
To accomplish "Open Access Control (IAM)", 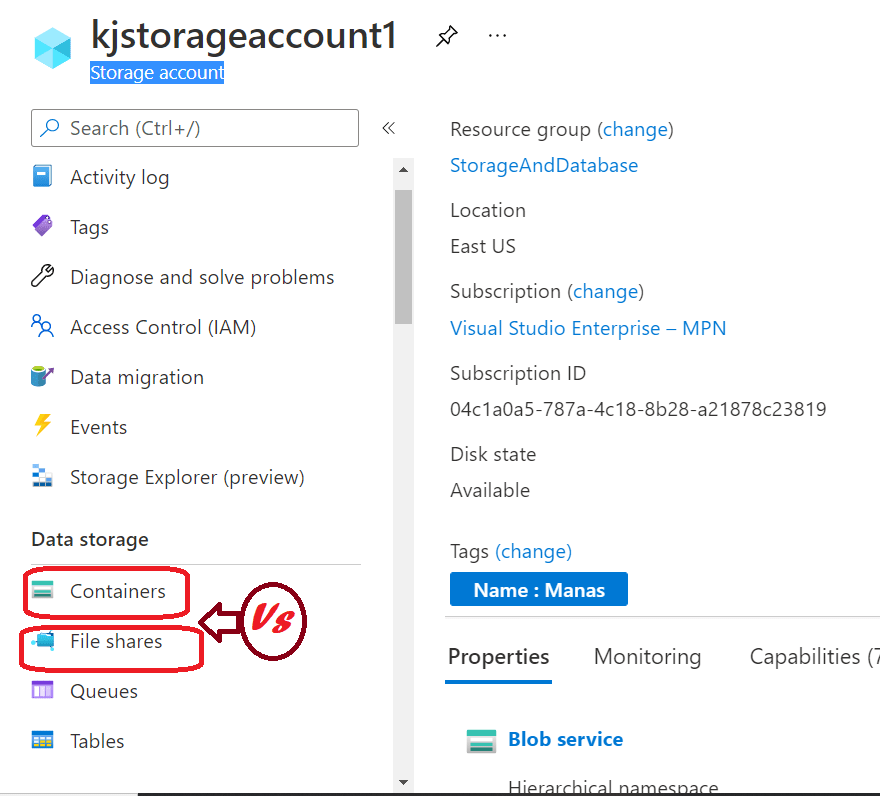I will [x=163, y=327].
